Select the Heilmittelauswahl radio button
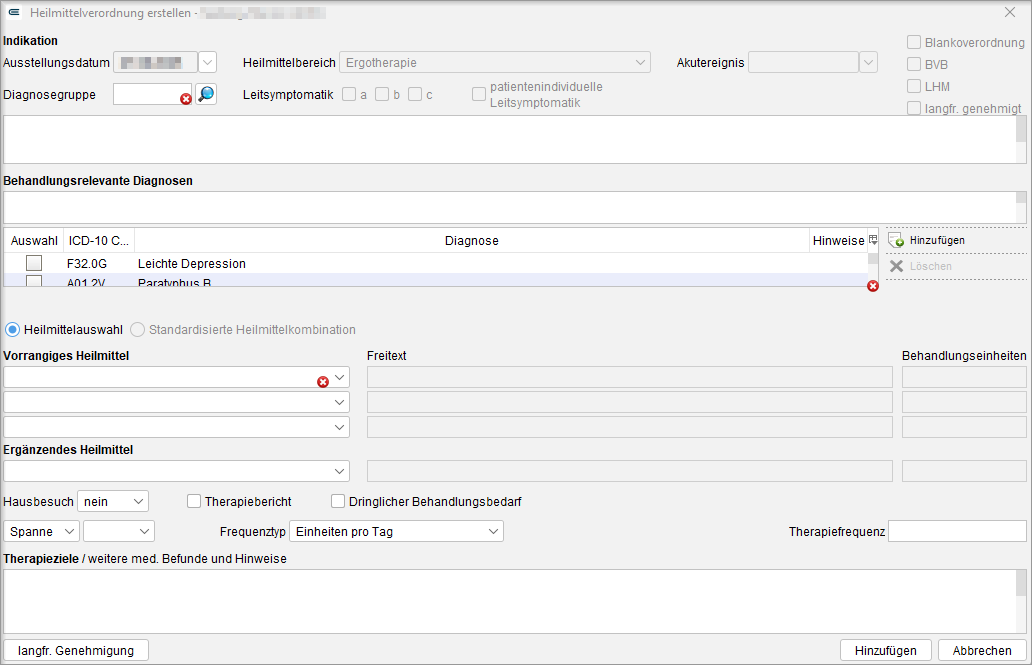Screen dimensions: 1032x665 (x=13, y=329)
